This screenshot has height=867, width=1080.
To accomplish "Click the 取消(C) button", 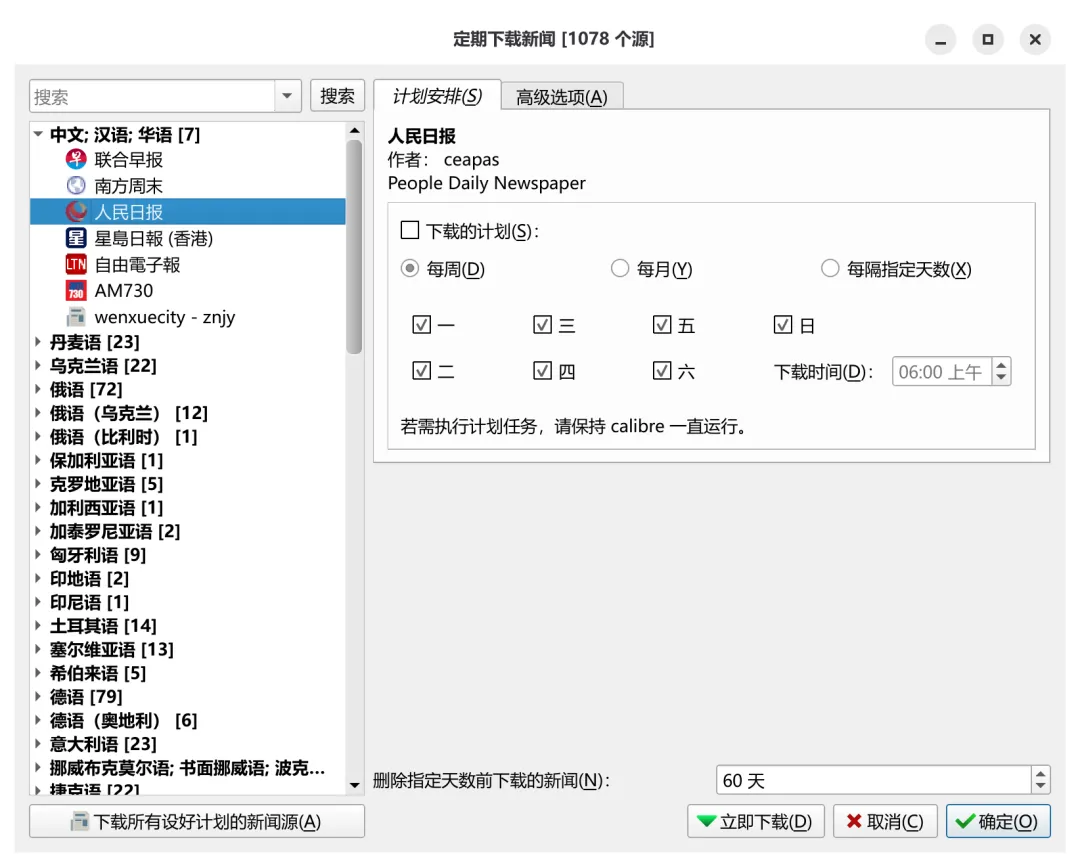I will (x=885, y=822).
